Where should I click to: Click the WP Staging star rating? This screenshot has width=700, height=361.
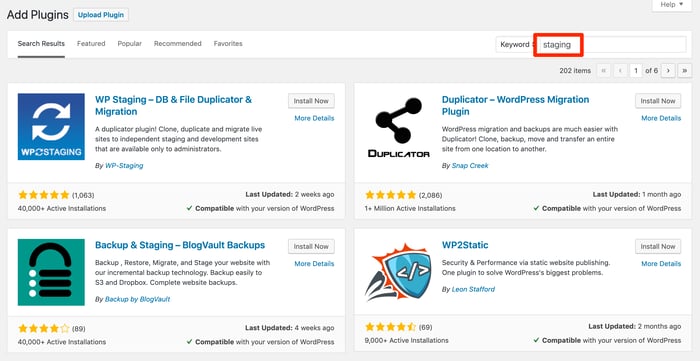44,195
